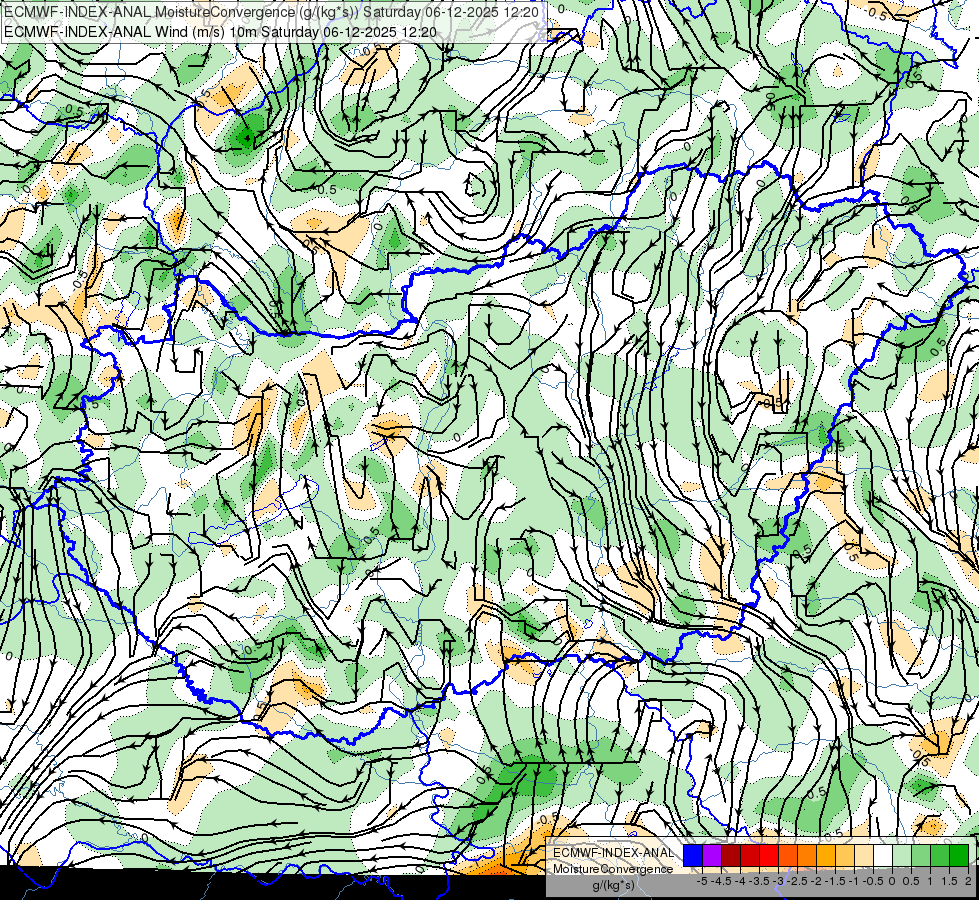Click the -1.5 scale label
Screen dimensions: 979x900
coord(835,881)
